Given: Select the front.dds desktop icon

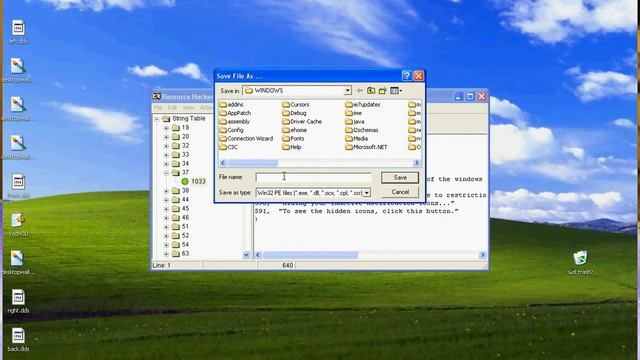Looking at the screenshot, I should click(x=18, y=187).
